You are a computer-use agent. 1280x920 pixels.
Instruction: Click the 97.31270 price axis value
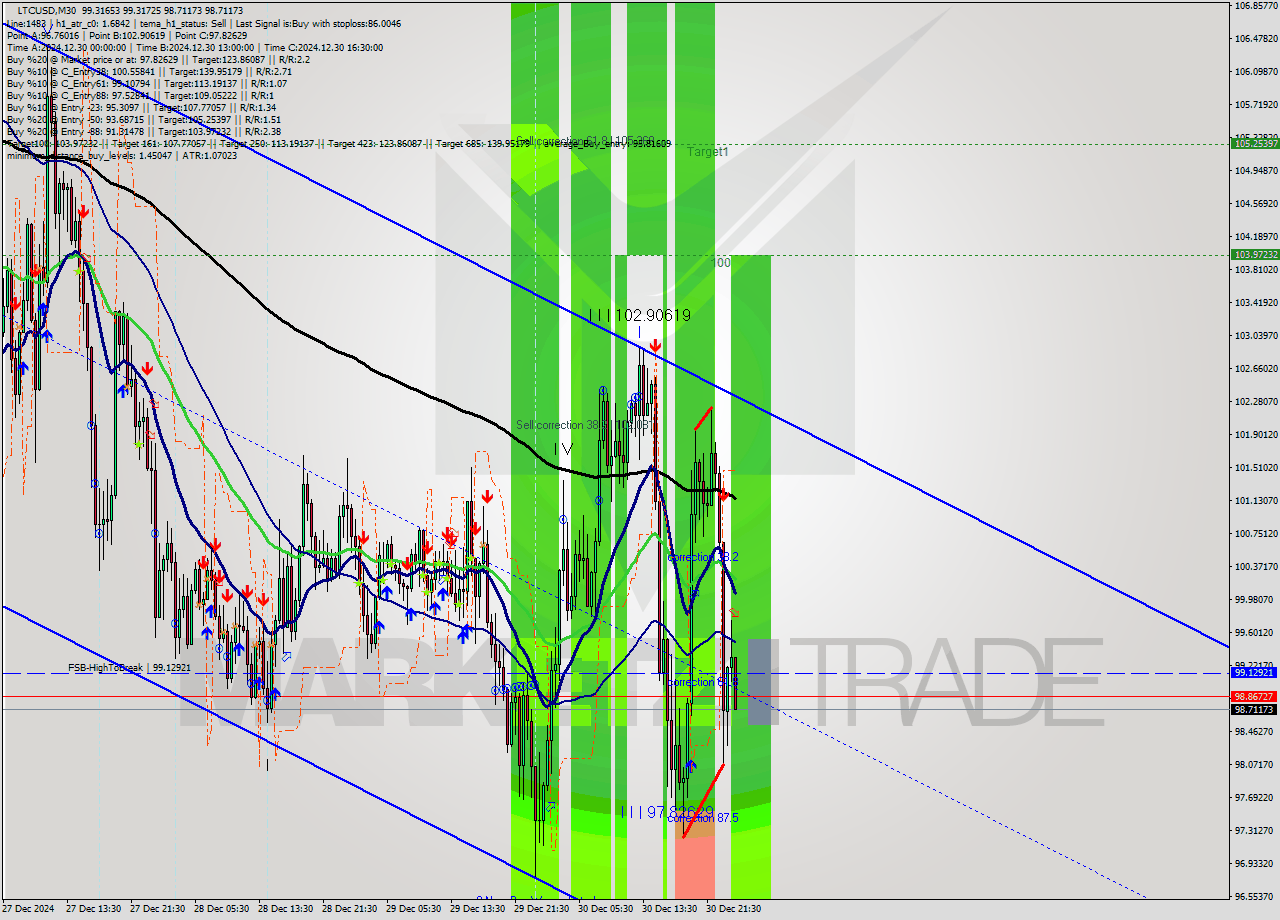coord(1255,830)
